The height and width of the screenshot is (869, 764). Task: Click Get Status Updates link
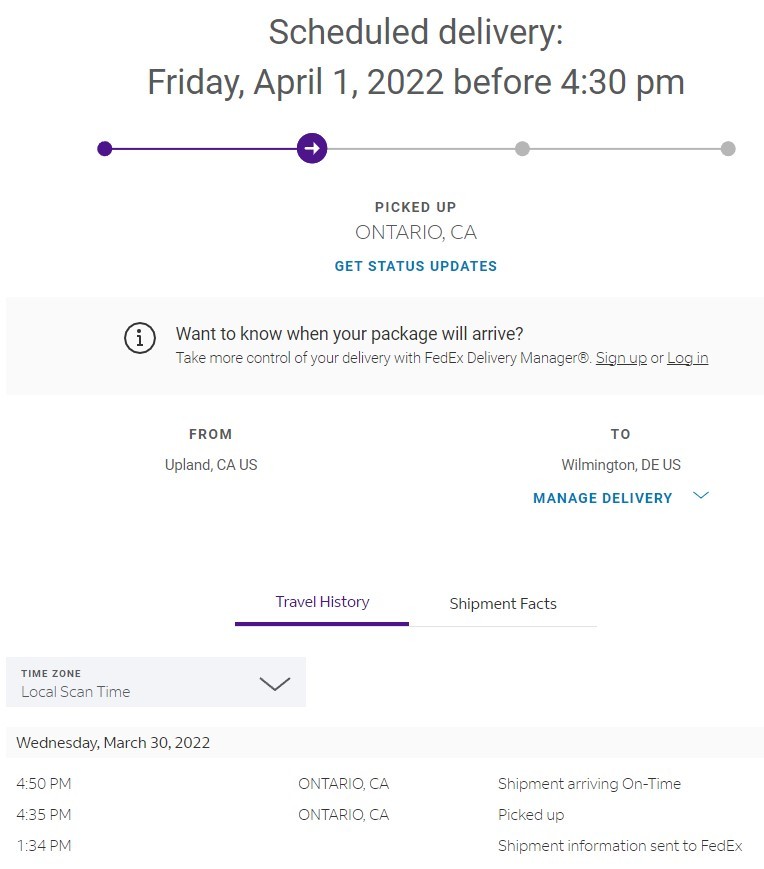tap(416, 266)
